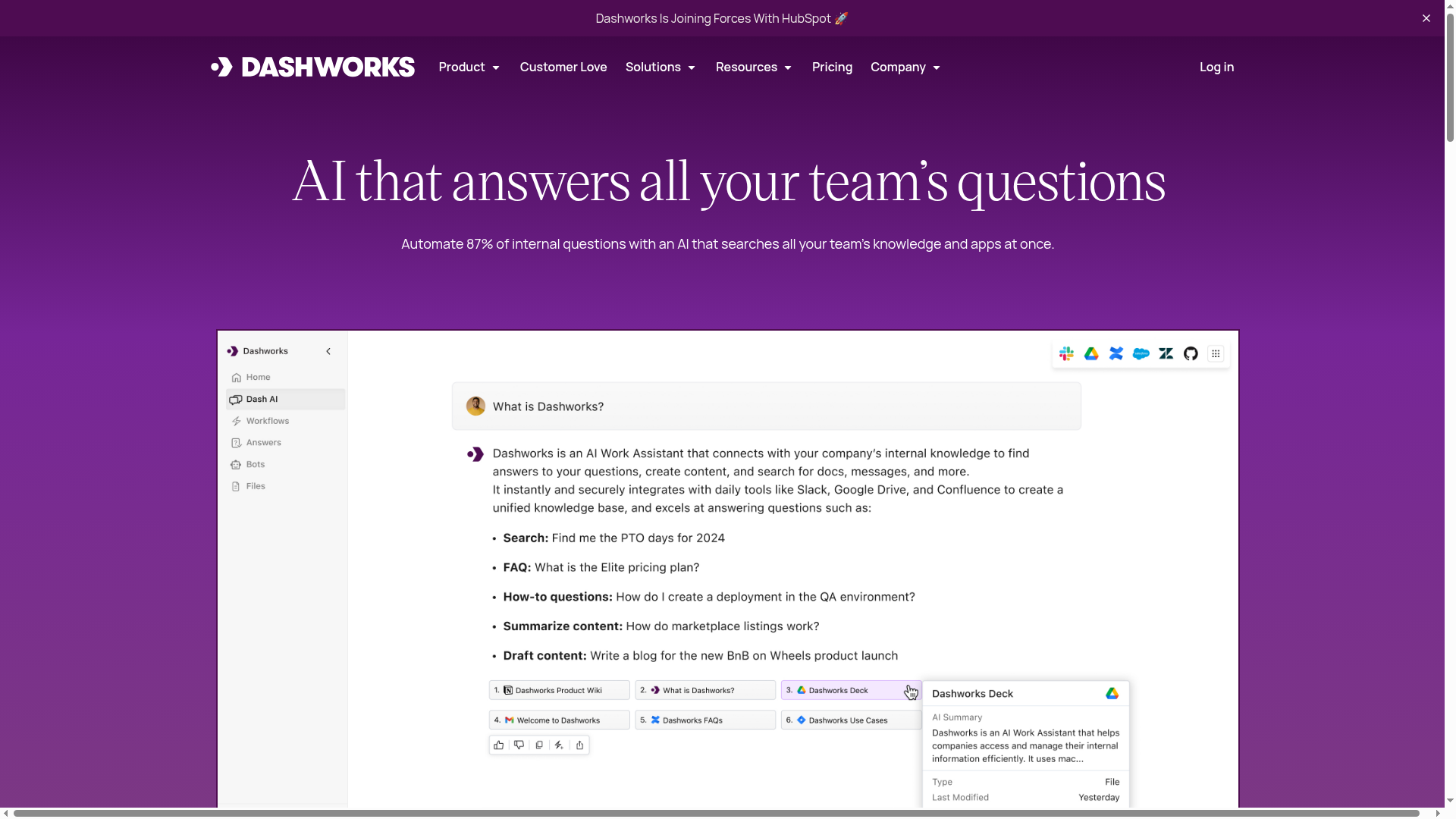Click the Log in link
Screen dimensions: 1456x819
coord(1216,67)
